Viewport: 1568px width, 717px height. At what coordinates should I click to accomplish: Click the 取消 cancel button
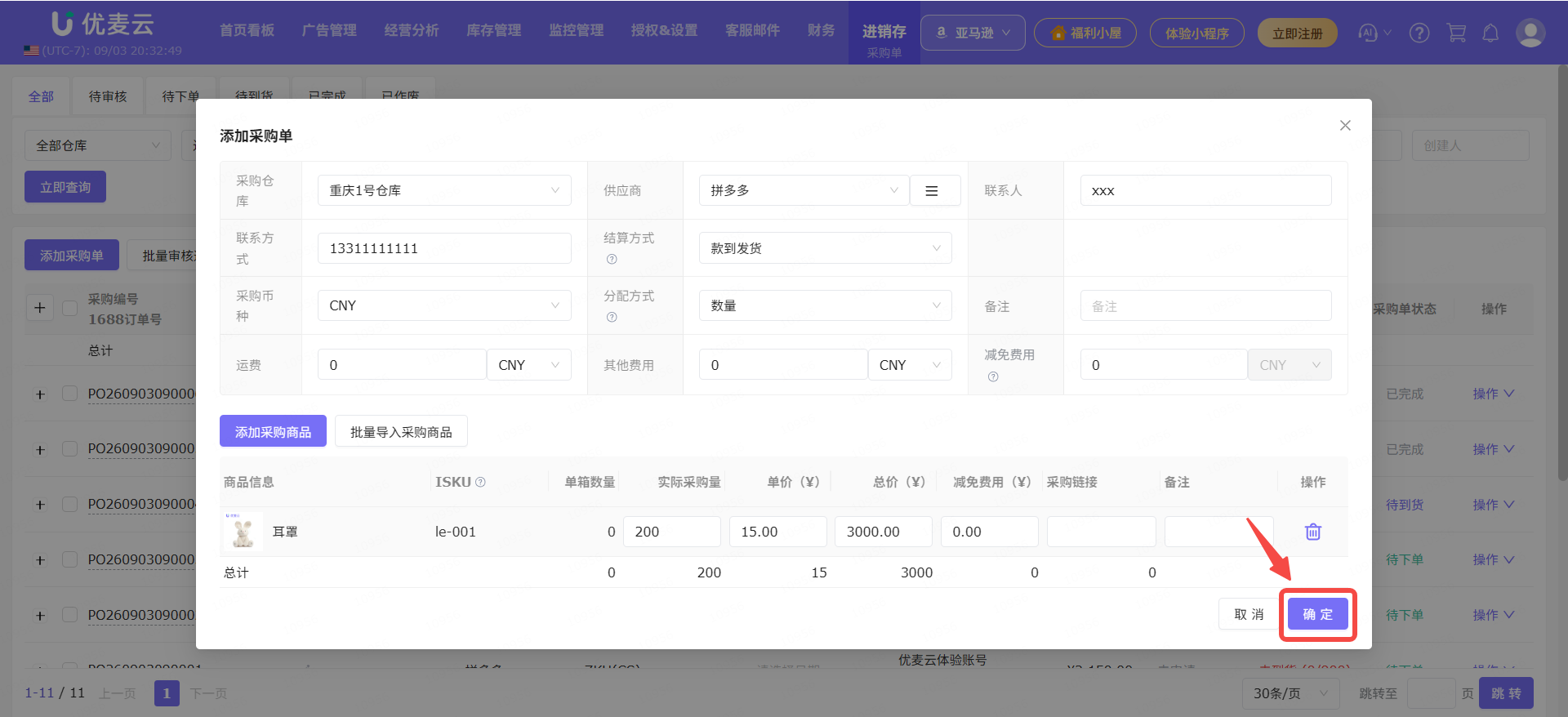pos(1249,614)
